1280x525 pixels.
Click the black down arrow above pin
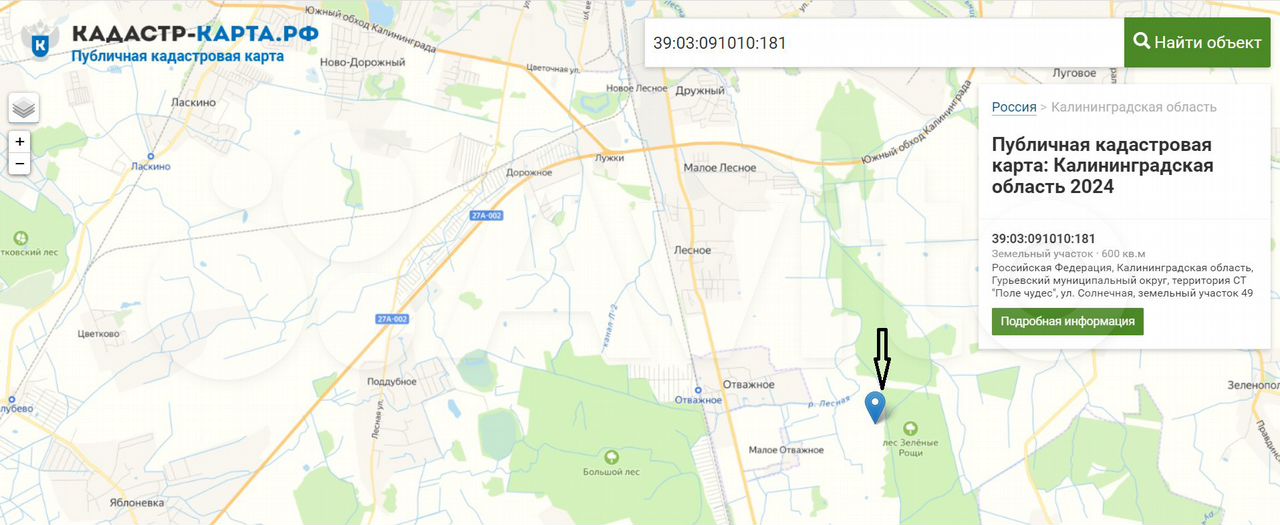coord(881,358)
